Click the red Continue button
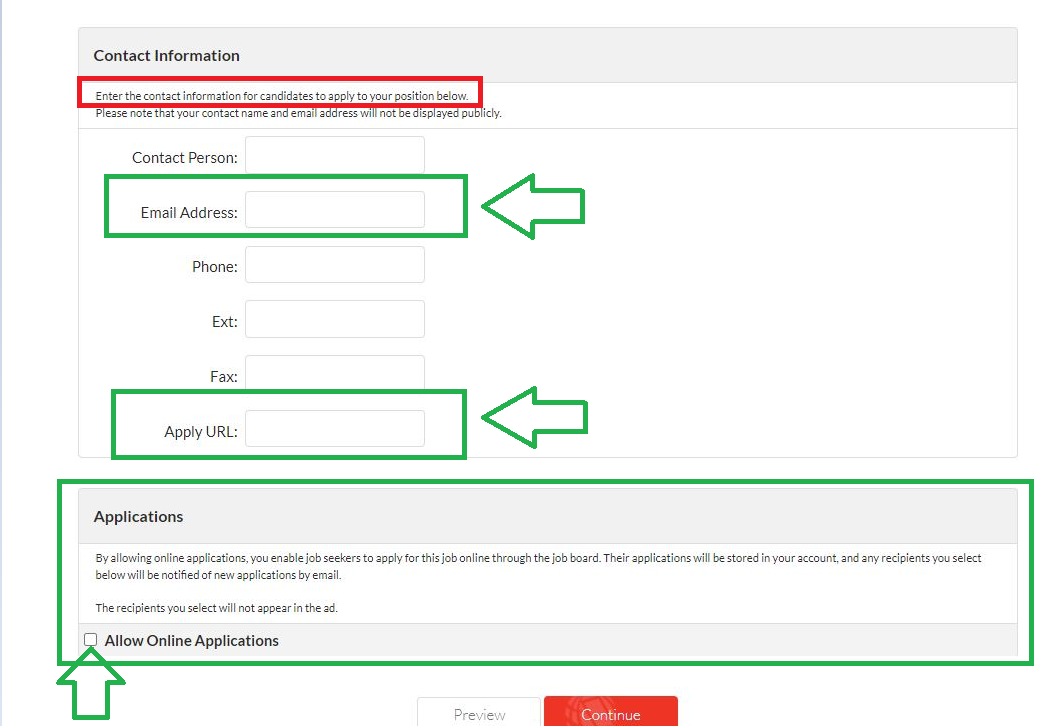The height and width of the screenshot is (726, 1058). point(610,713)
